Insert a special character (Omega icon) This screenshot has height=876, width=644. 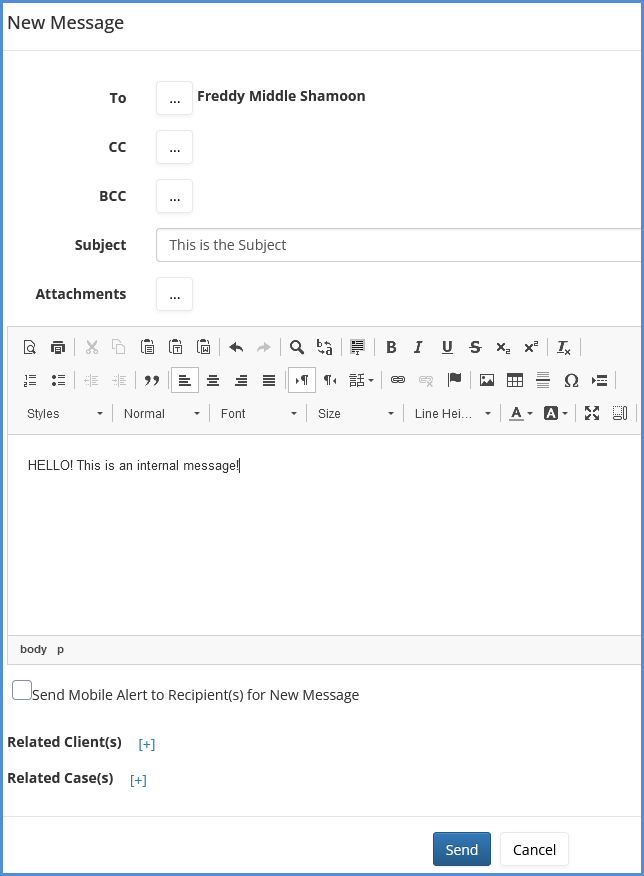coord(571,380)
